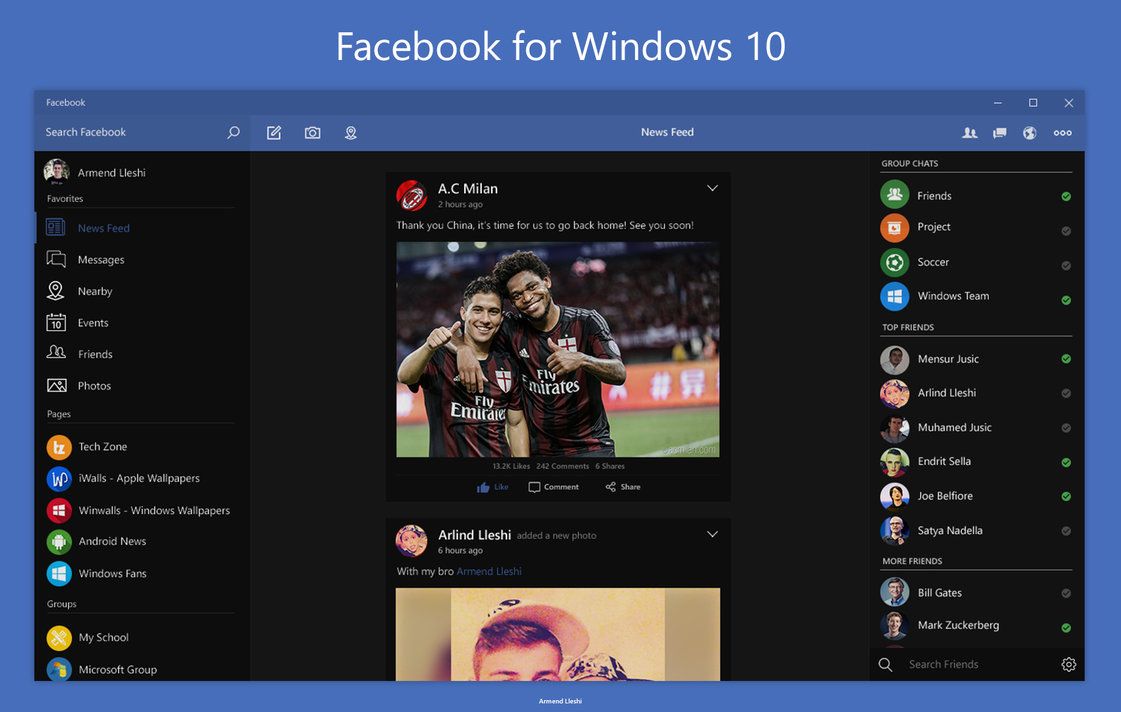The width and height of the screenshot is (1121, 712).
Task: Expand options on the A.C Milan post
Action: coord(712,187)
